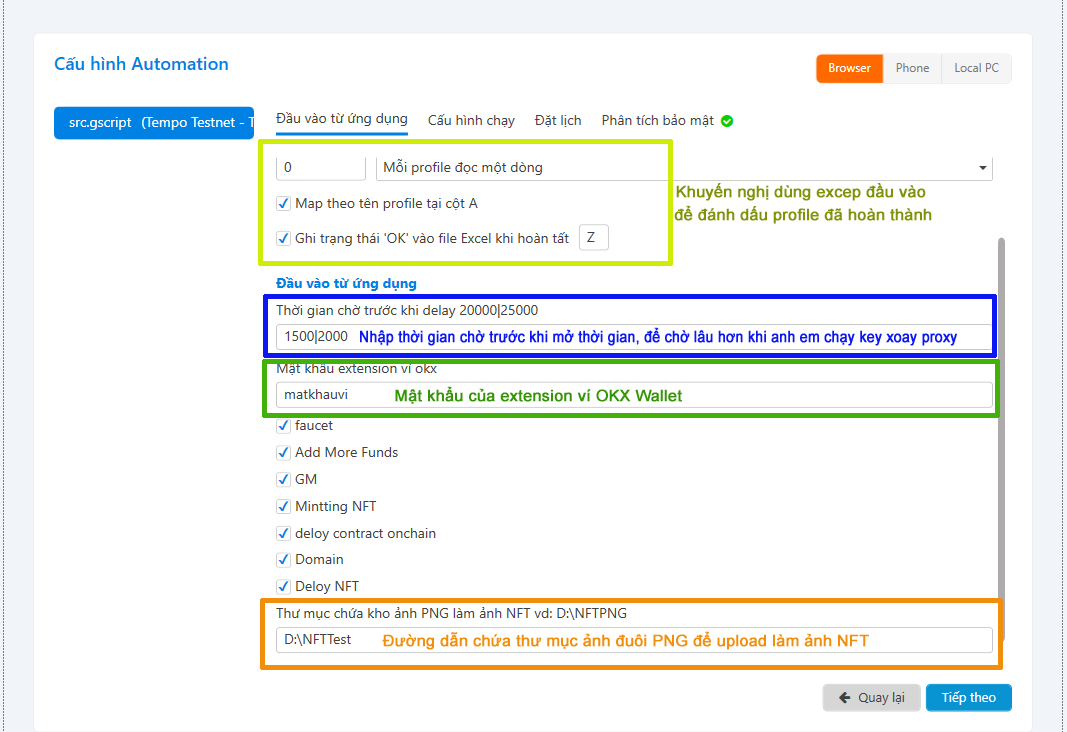Image resolution: width=1067 pixels, height=732 pixels.
Task: Toggle the Deloy NFT checkbox
Action: 284,587
